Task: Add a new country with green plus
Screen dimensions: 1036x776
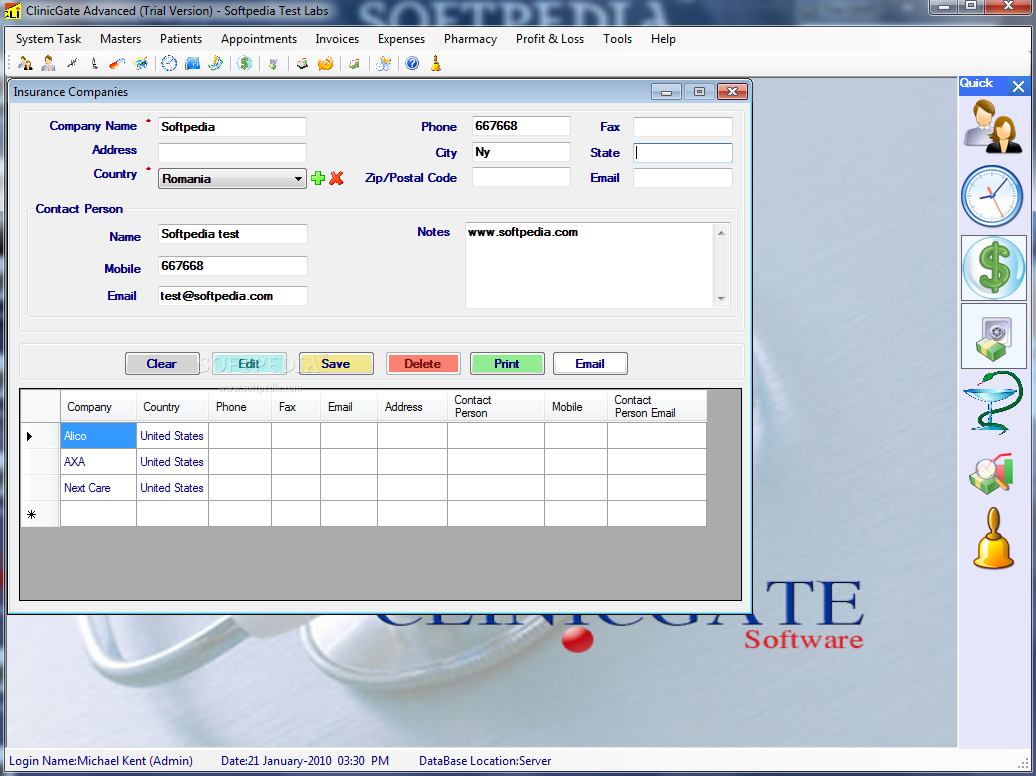Action: [318, 178]
